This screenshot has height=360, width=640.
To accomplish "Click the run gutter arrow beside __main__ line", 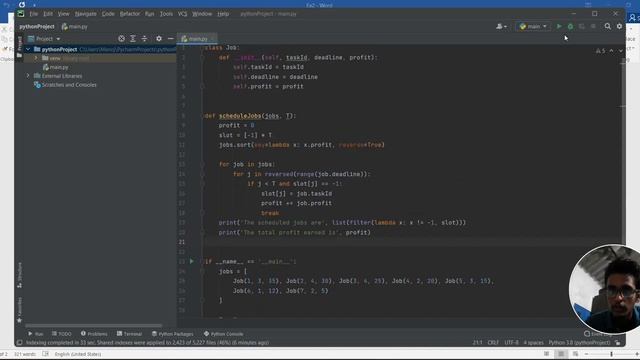I will point(191,261).
